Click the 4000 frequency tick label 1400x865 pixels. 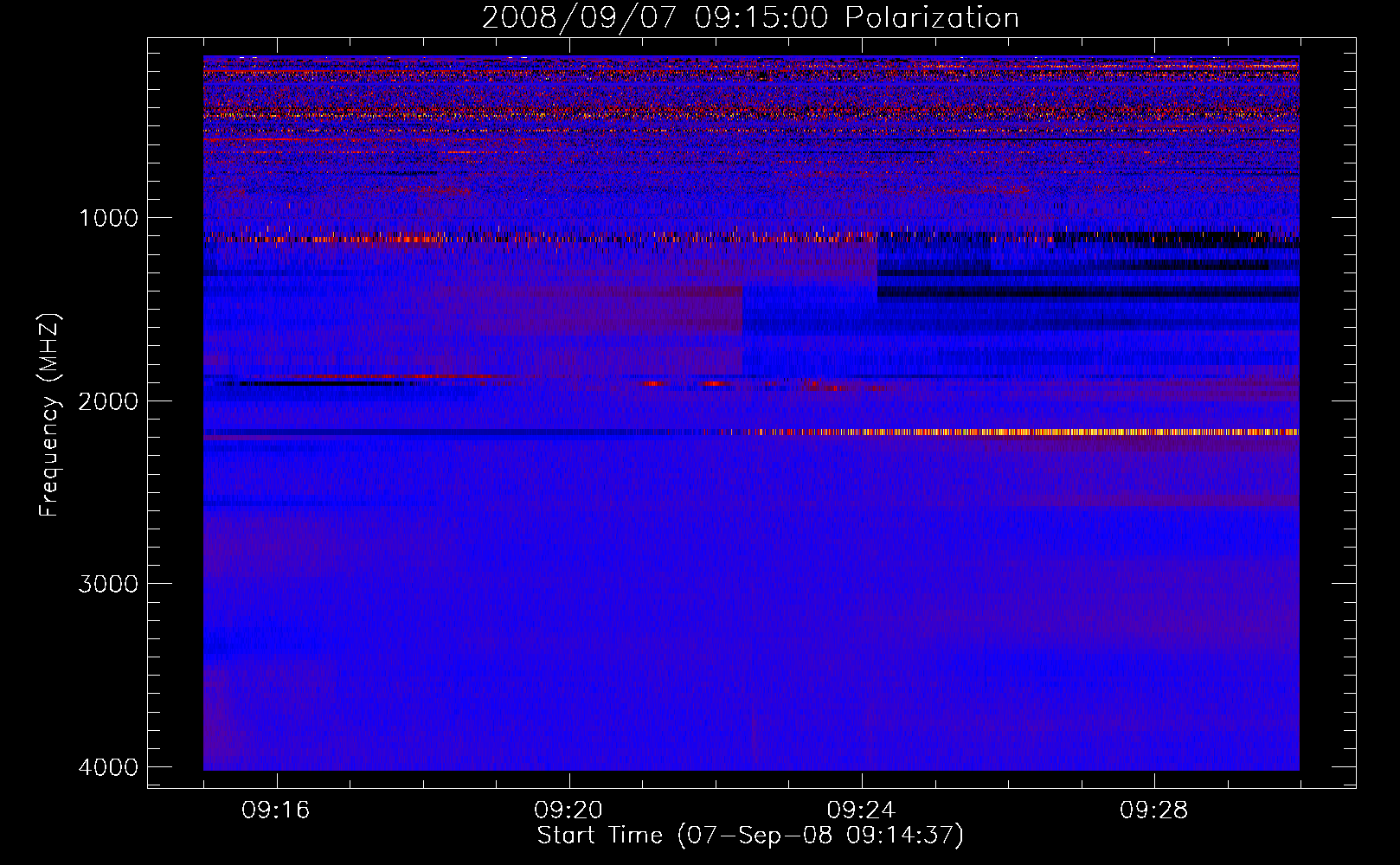coord(108,767)
